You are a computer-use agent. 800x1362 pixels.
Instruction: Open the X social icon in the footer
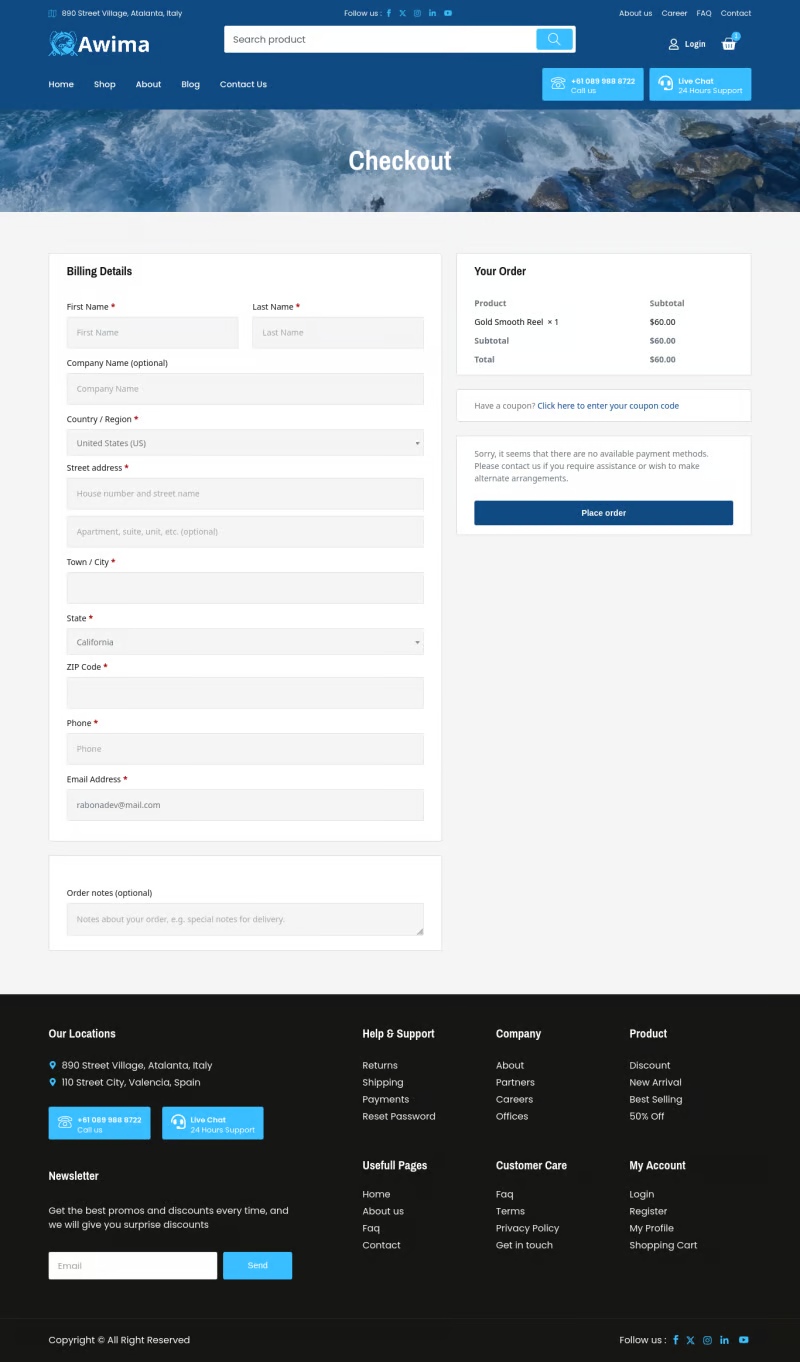(x=691, y=1340)
